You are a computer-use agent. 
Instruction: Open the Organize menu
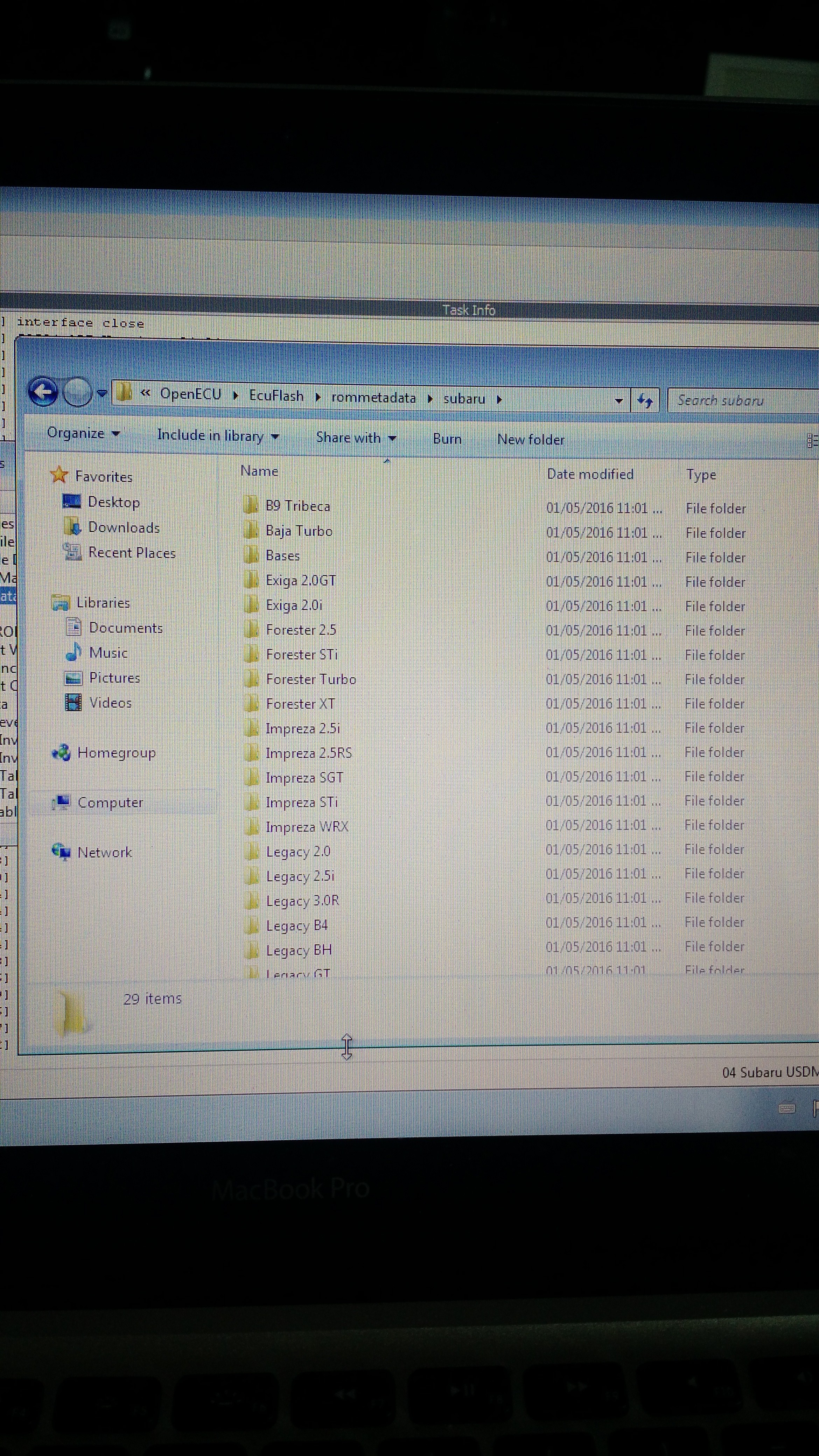point(83,434)
